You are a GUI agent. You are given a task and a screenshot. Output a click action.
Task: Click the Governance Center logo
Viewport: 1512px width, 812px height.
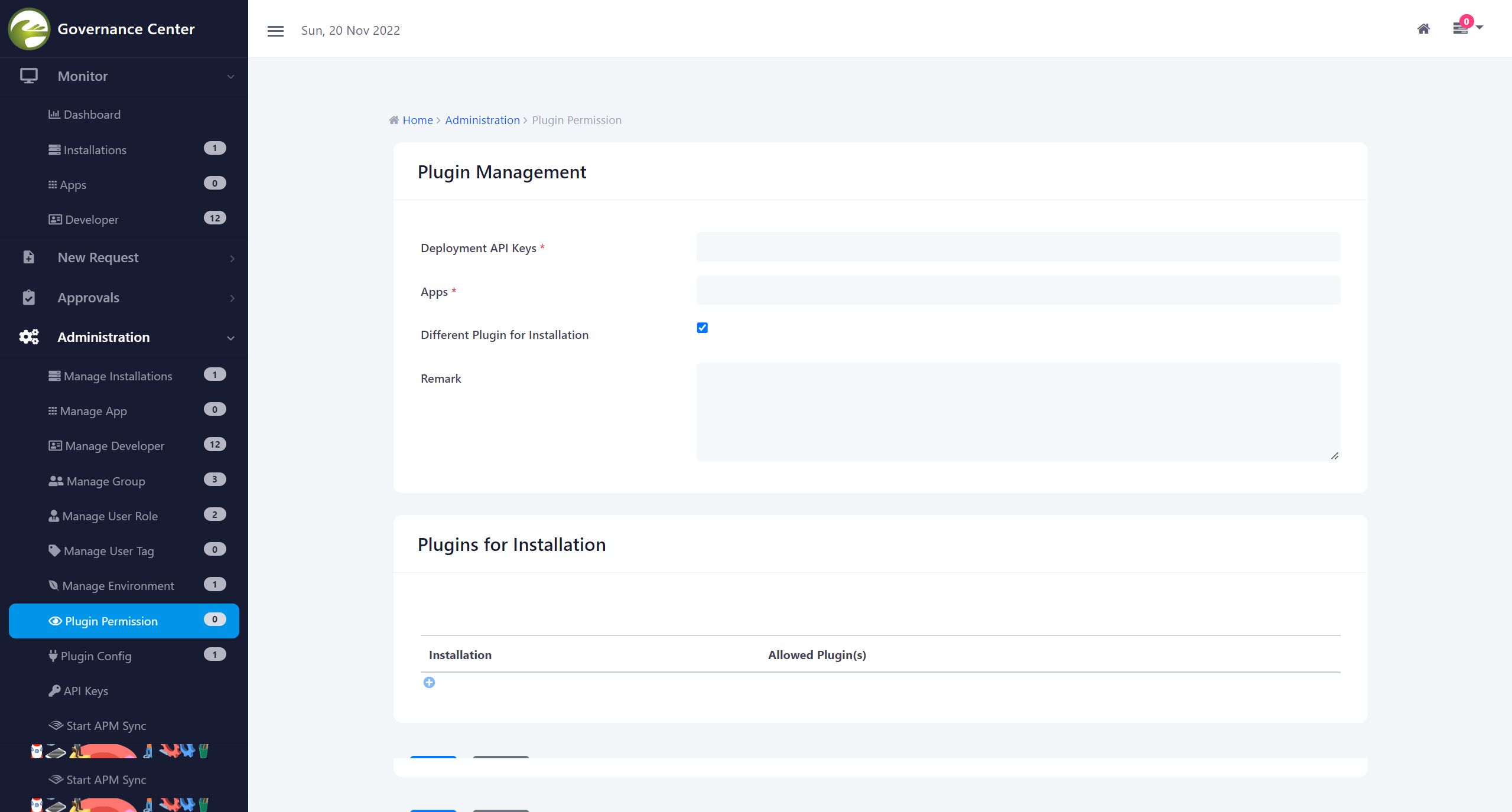click(29, 29)
